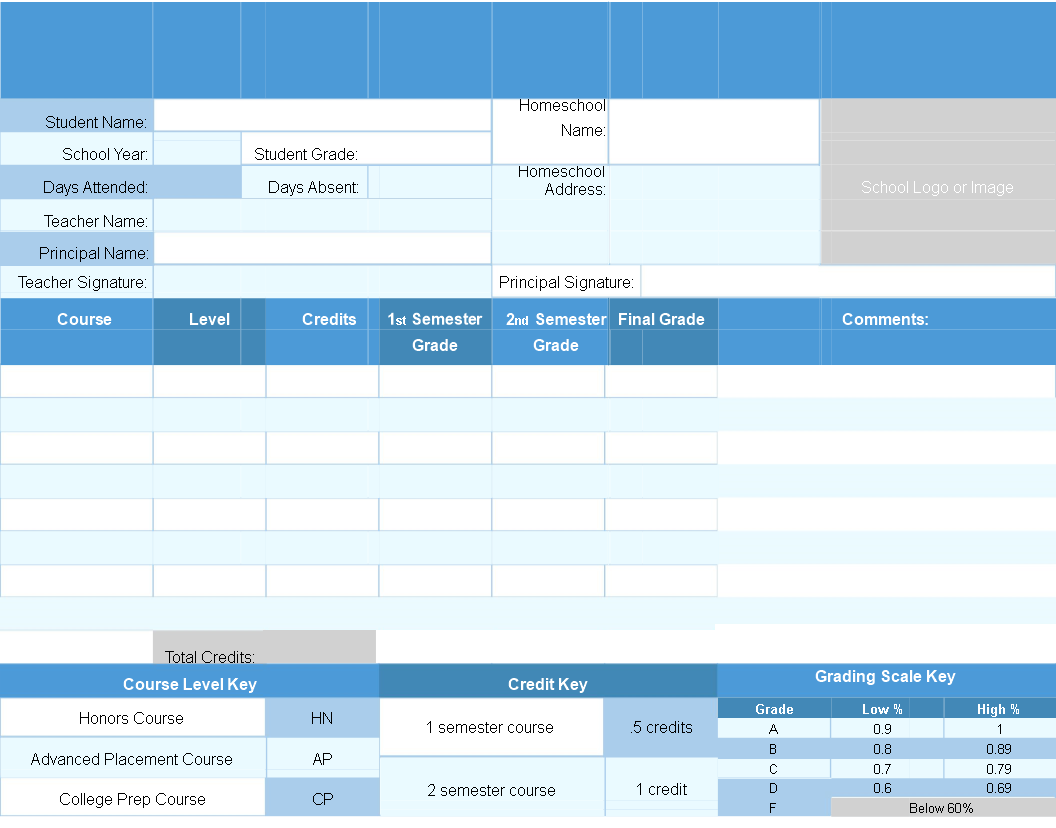Click the '1 semester course' cell
Image resolution: width=1056 pixels, height=828 pixels.
[491, 727]
